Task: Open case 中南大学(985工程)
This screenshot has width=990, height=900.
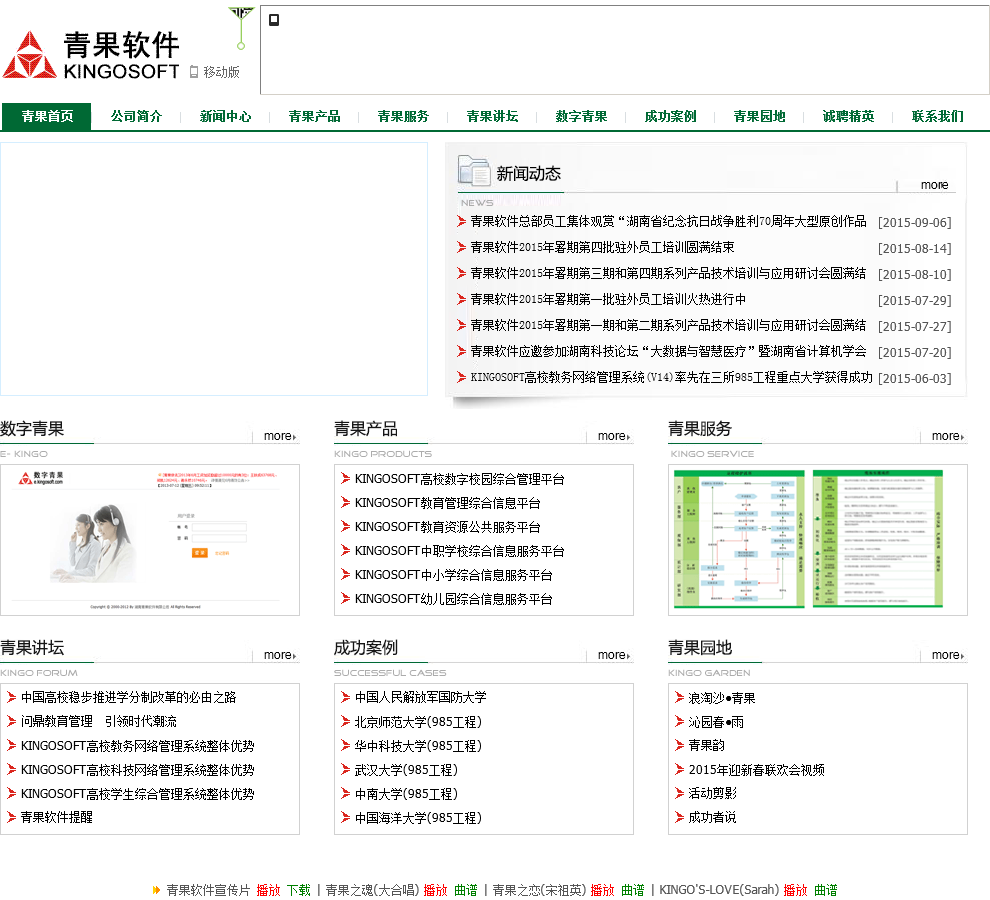Action: click(x=407, y=794)
